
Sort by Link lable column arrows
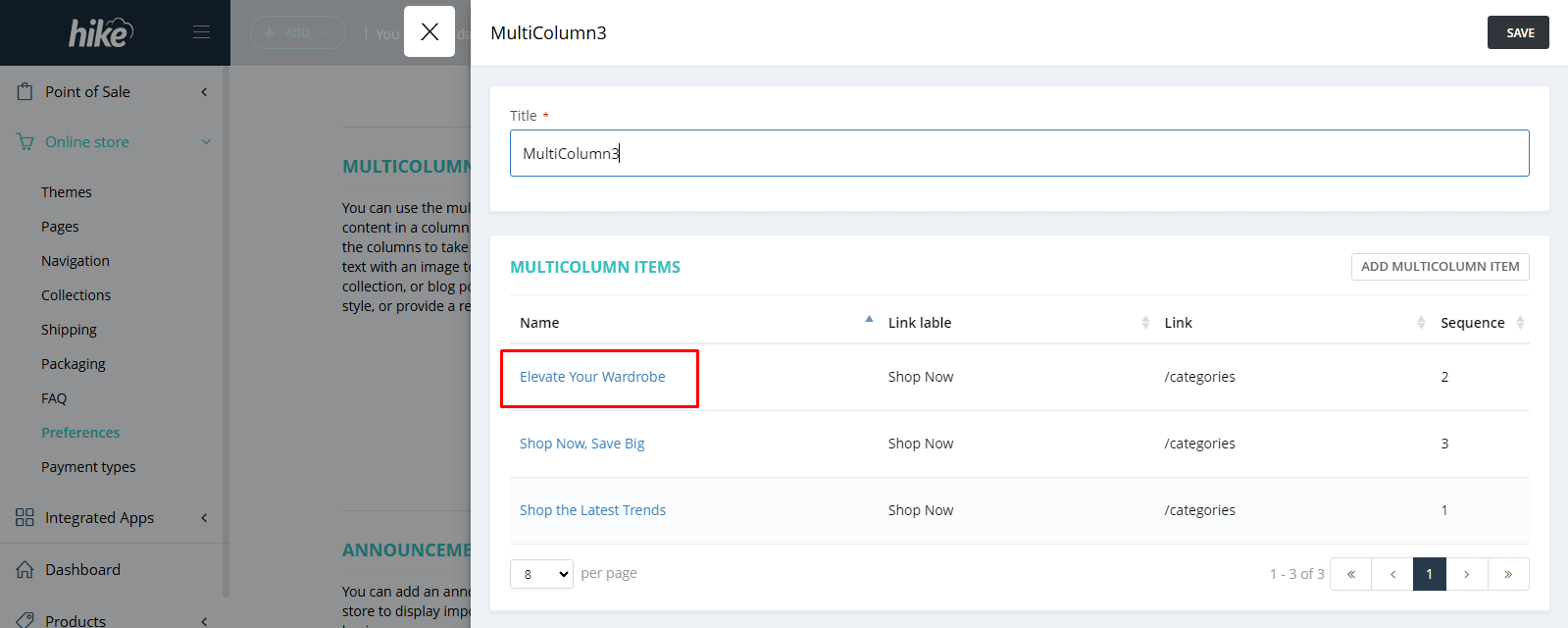click(x=1145, y=323)
